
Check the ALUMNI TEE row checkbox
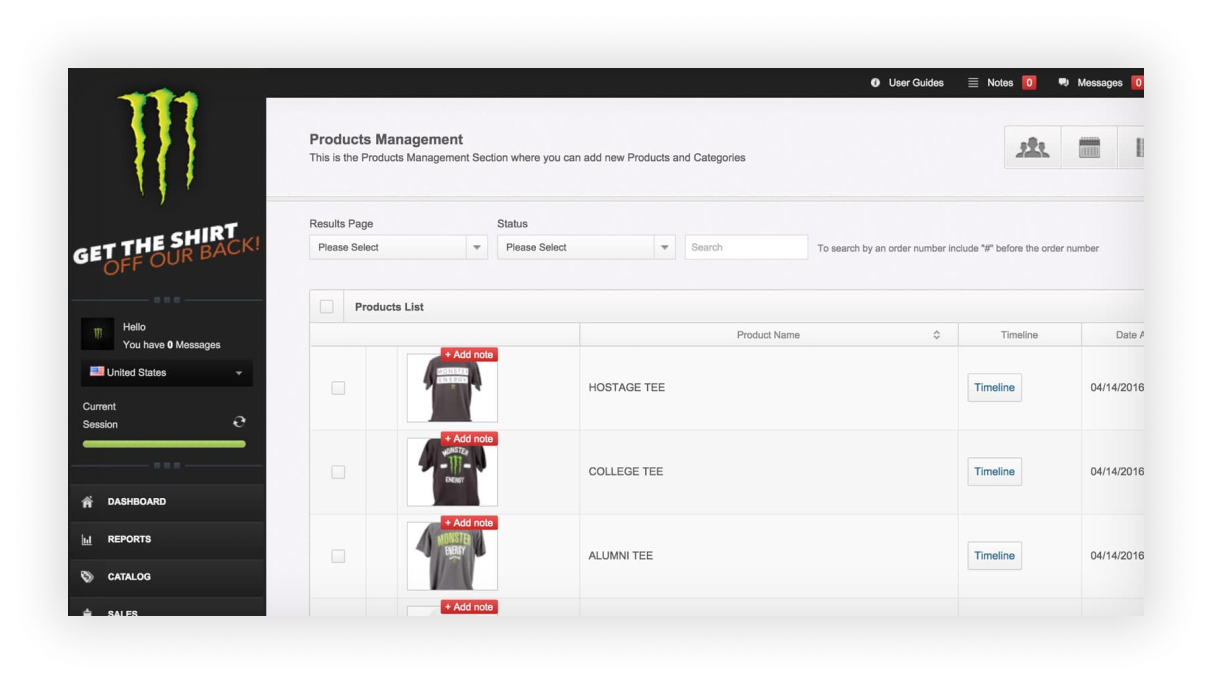[338, 556]
